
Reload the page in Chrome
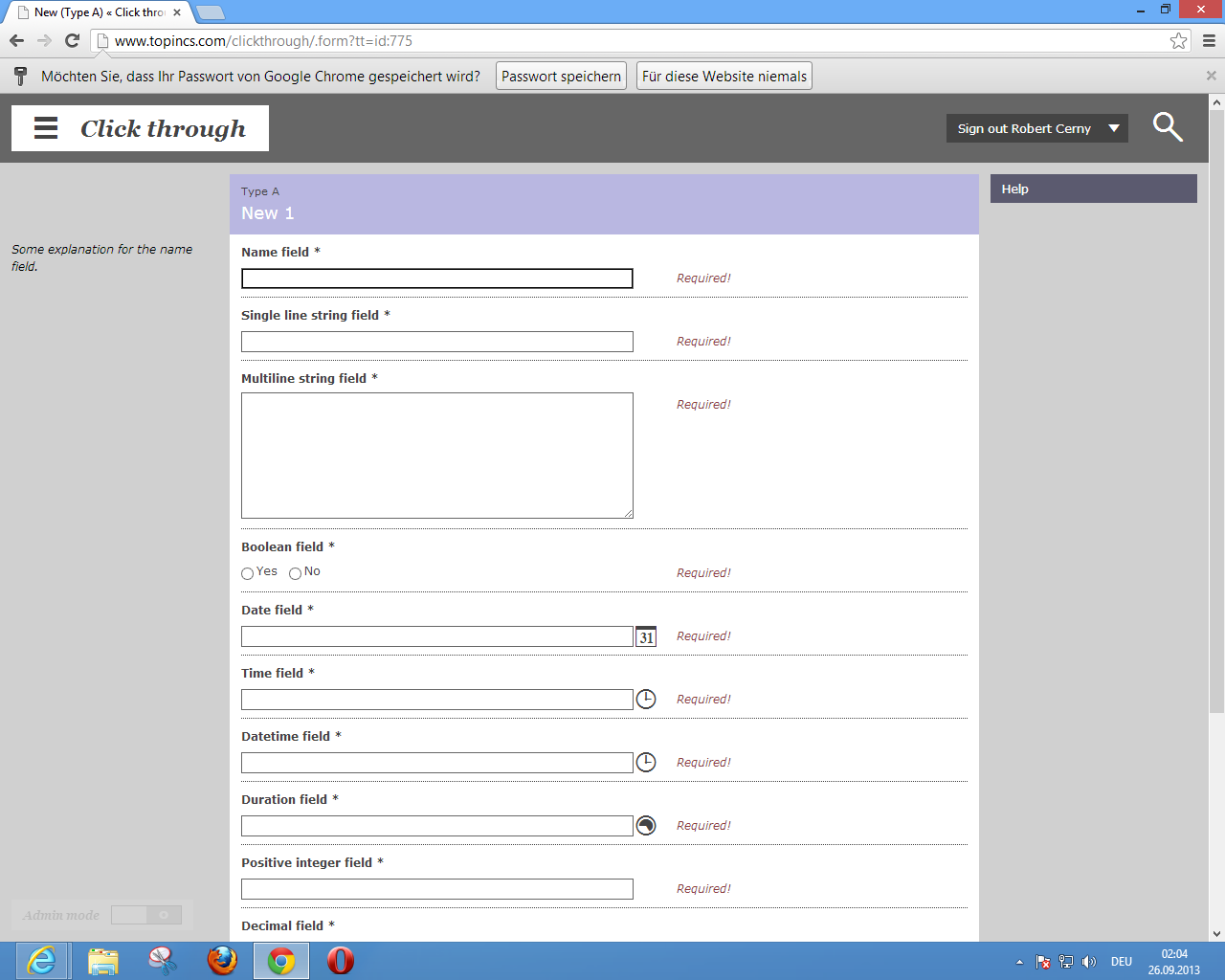click(72, 41)
